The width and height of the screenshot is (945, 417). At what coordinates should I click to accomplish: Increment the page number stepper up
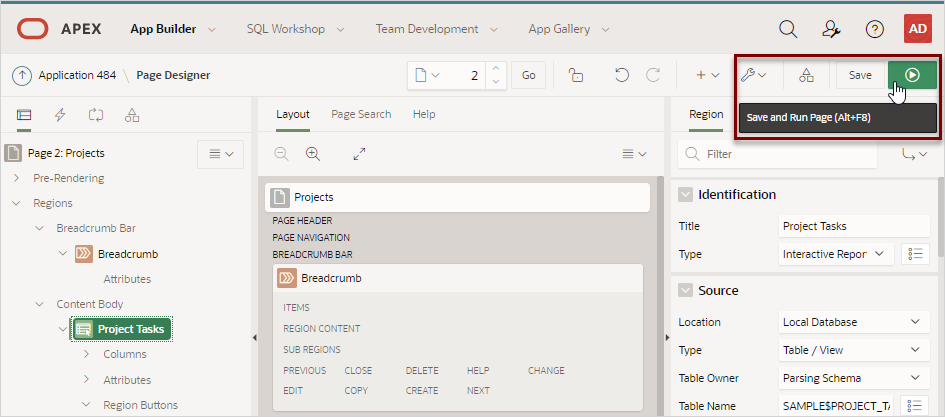pos(495,69)
